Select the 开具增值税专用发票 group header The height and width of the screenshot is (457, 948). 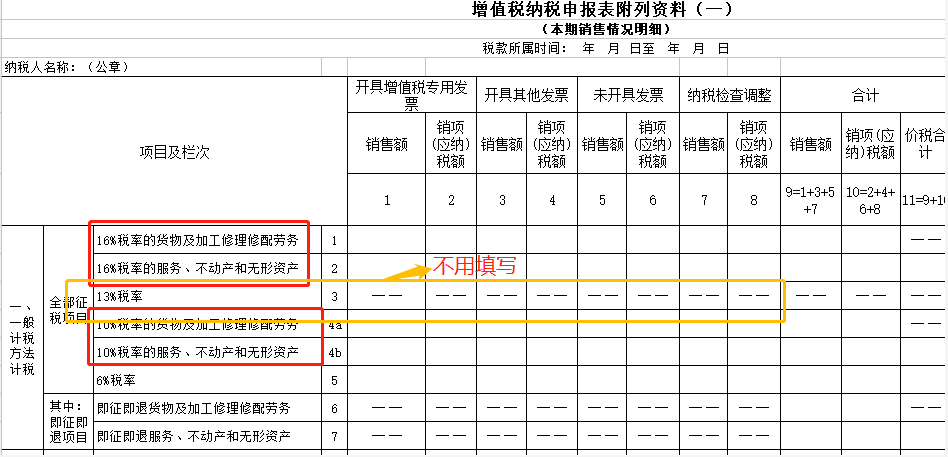pos(412,95)
